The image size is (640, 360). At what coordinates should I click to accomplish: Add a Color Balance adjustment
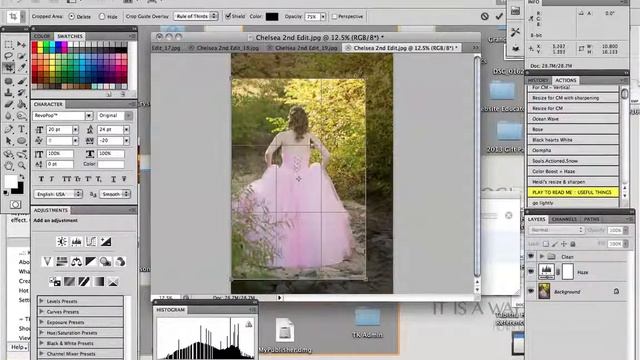click(76, 262)
